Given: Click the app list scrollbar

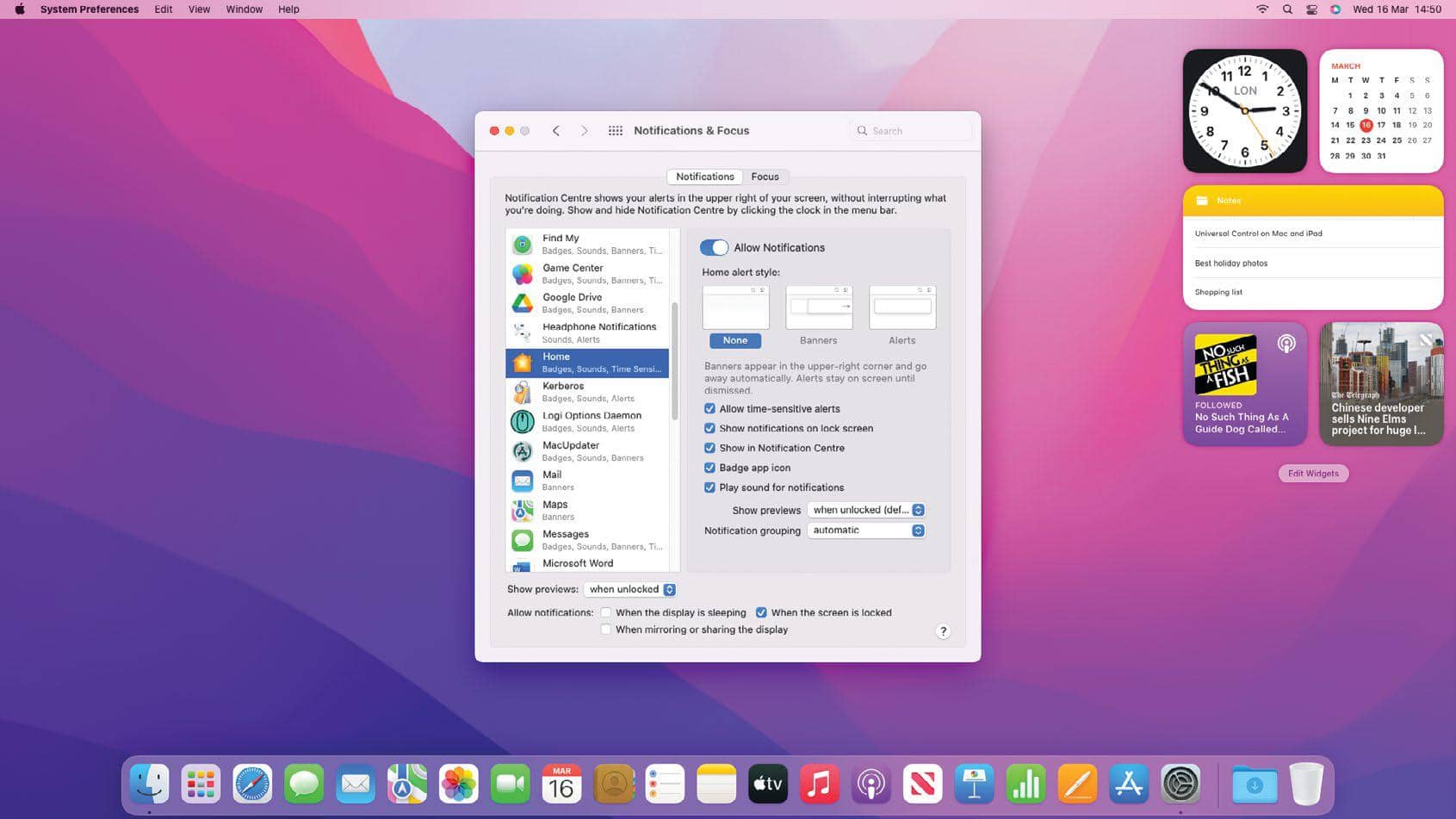Looking at the screenshot, I should click(x=674, y=362).
